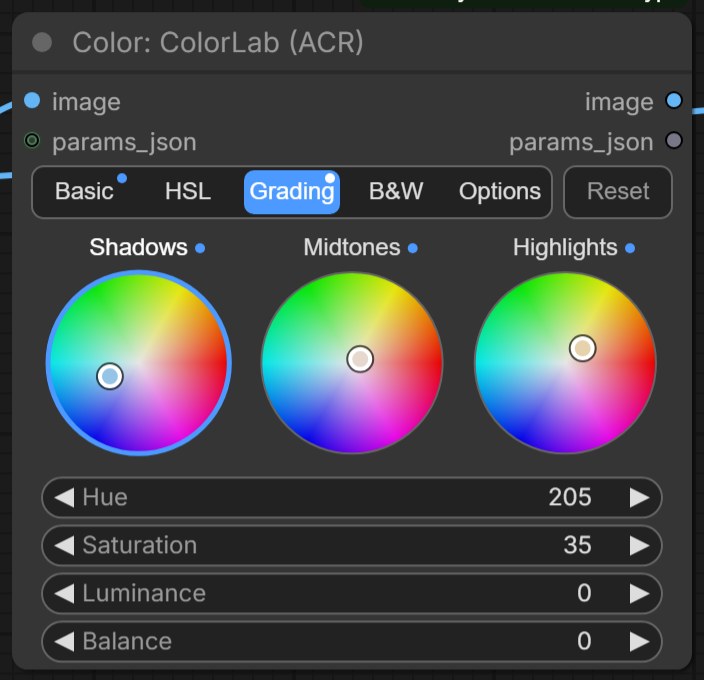Screen dimensions: 704x680
Task: Click the Hue value 205 field
Action: 352,498
